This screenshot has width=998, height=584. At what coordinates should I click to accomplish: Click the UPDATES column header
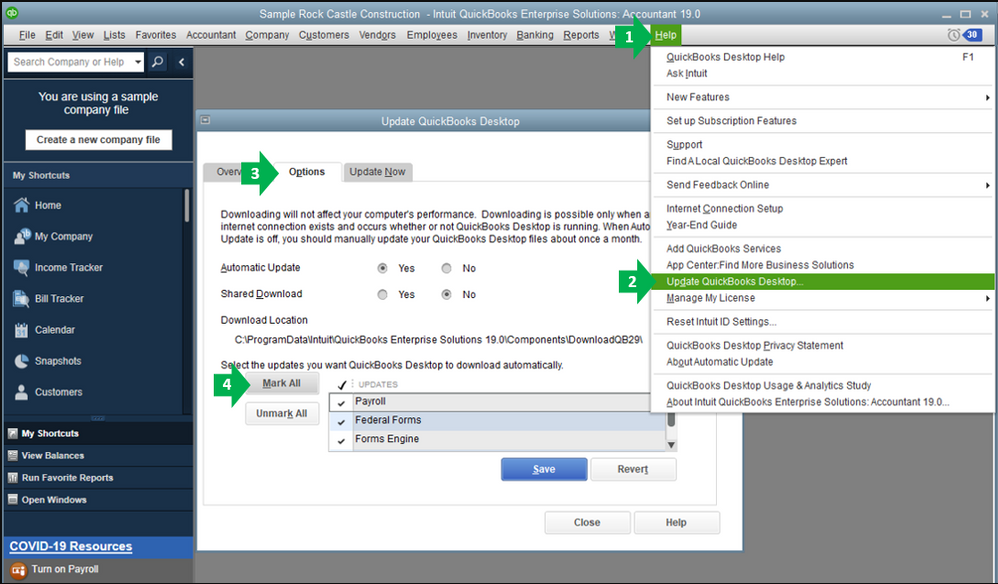(378, 384)
